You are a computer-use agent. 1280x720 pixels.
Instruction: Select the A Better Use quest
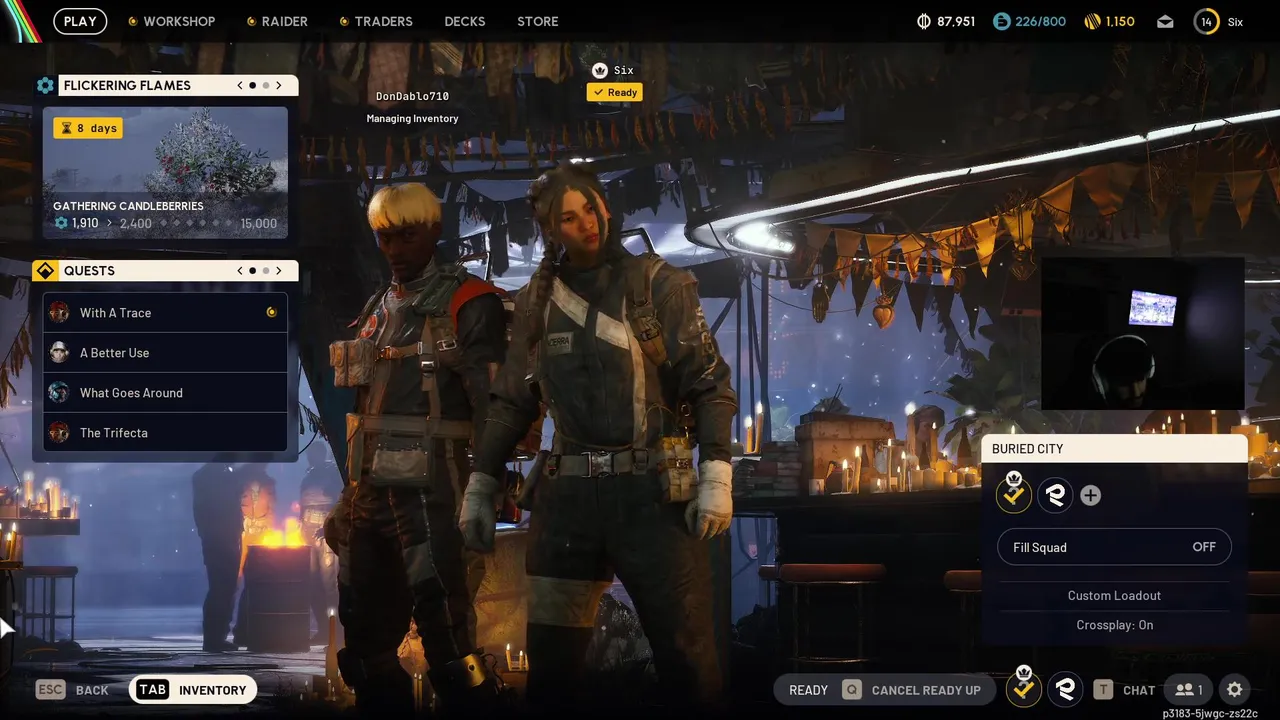point(165,353)
